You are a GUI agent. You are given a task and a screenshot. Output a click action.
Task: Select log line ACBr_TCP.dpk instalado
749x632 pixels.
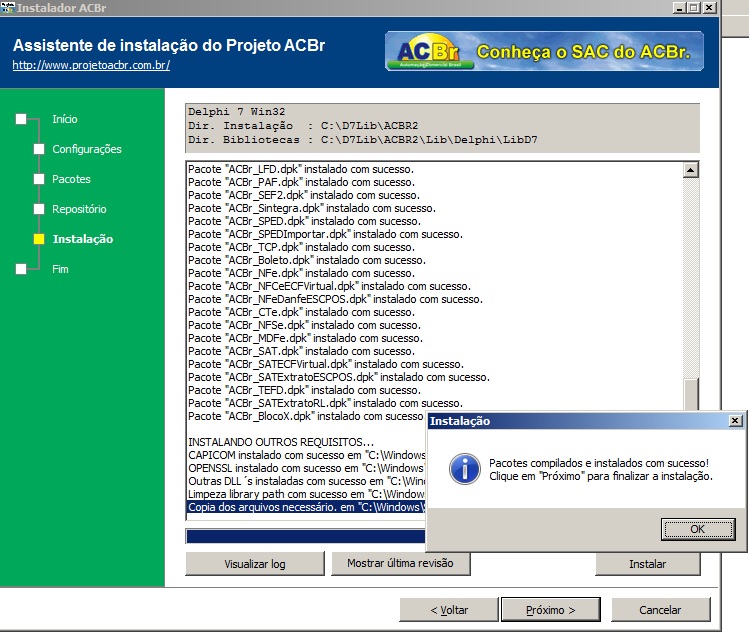coord(301,247)
